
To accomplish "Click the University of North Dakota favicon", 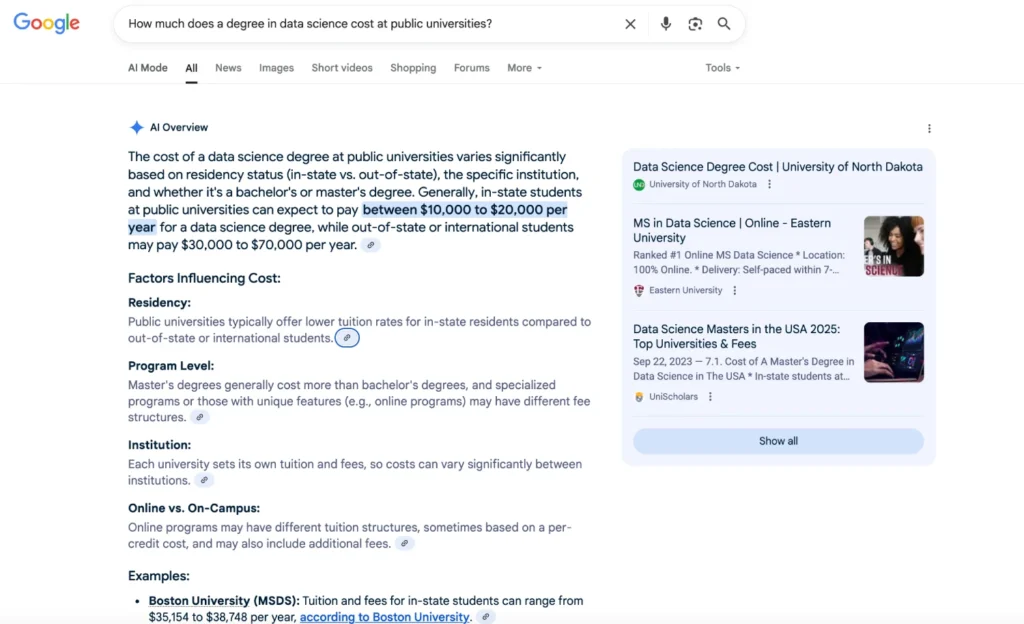I will click(x=639, y=185).
